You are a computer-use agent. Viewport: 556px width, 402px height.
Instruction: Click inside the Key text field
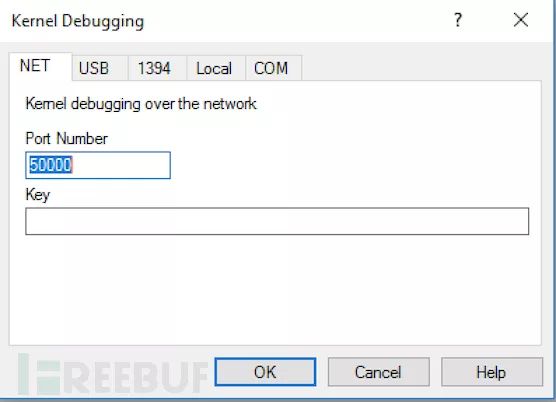(x=277, y=221)
